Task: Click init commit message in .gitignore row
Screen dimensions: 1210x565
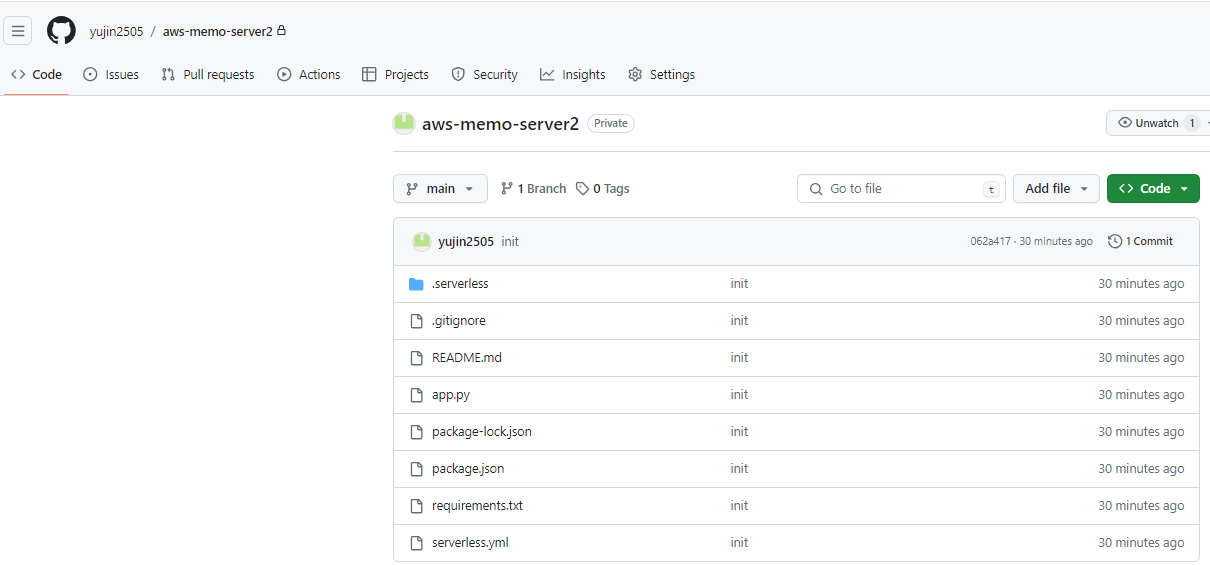Action: click(739, 321)
